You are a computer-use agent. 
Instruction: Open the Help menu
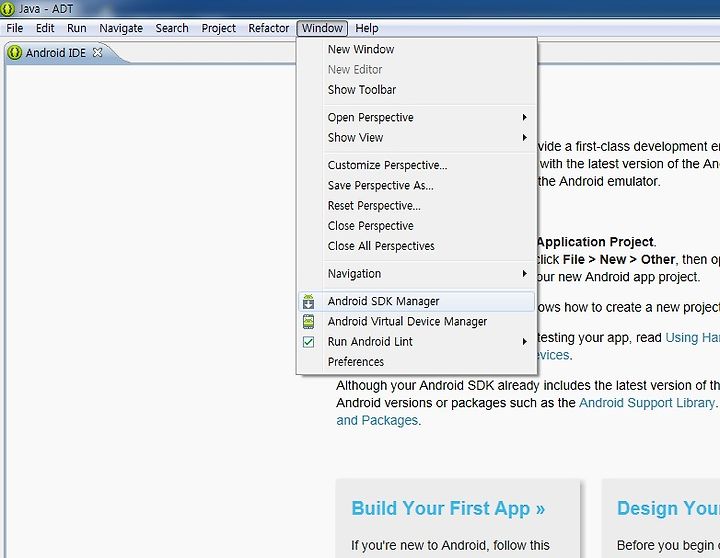click(367, 28)
